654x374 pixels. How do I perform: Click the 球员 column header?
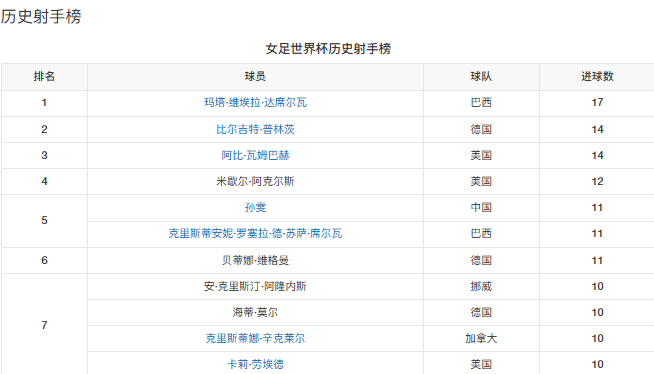pyautogui.click(x=255, y=76)
